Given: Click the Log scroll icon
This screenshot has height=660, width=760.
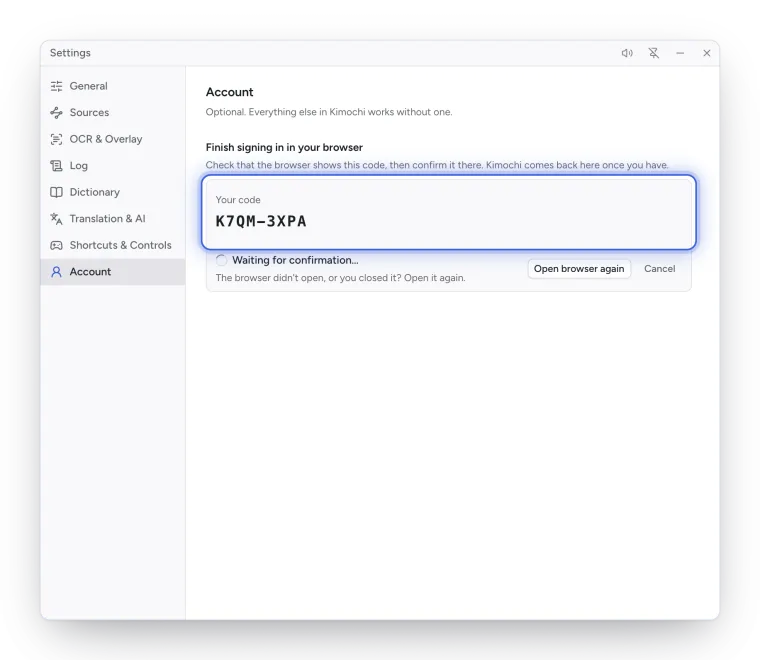Looking at the screenshot, I should (56, 166).
